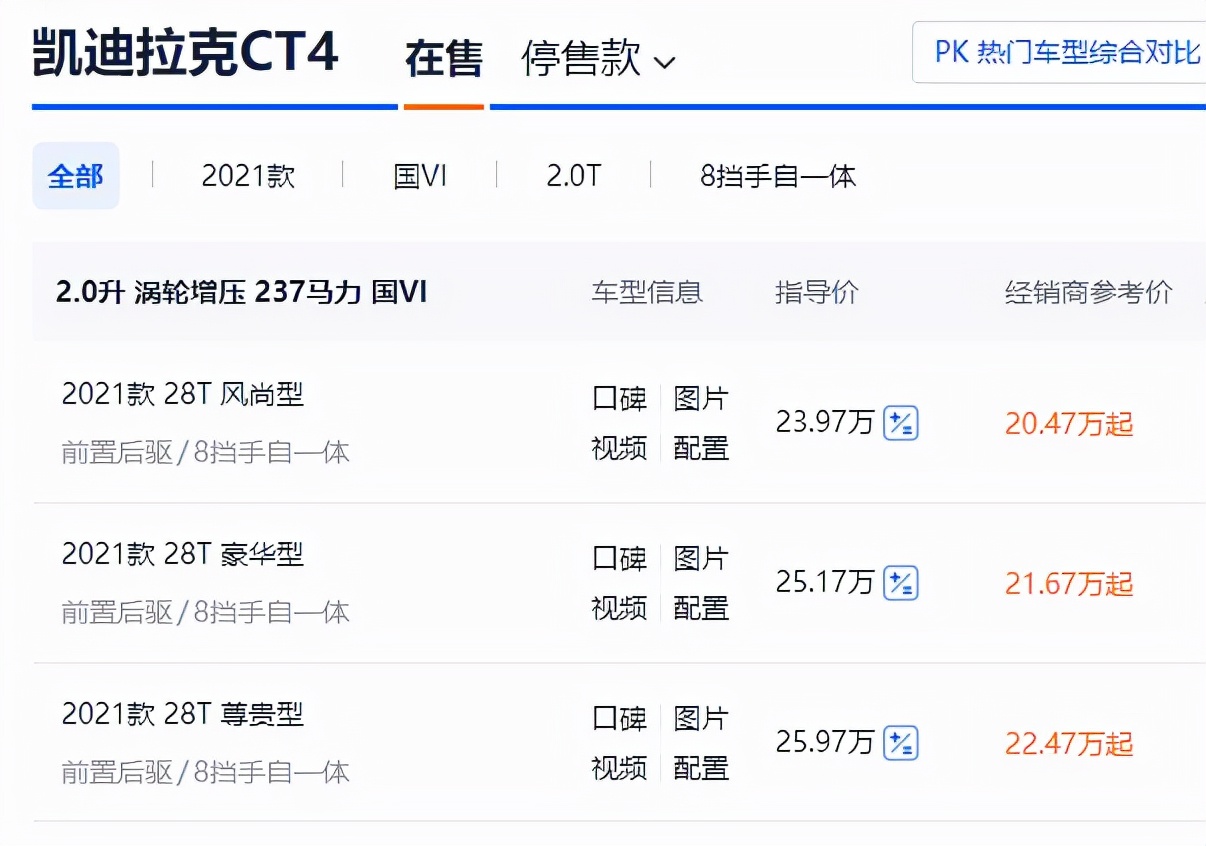Click 前置后驱/8挡手自一体 under 尊贵型

(x=206, y=771)
